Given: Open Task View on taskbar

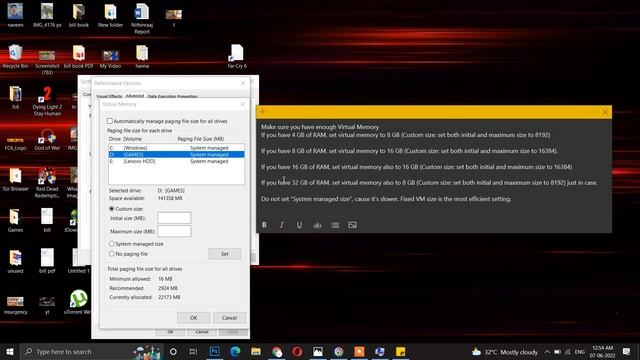Looking at the screenshot, I should (x=193, y=351).
